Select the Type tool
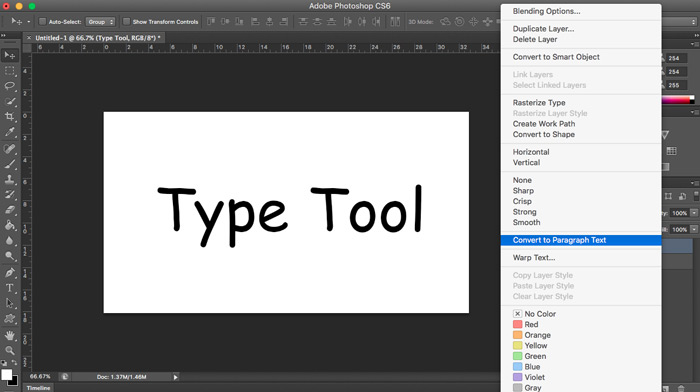 (x=9, y=288)
